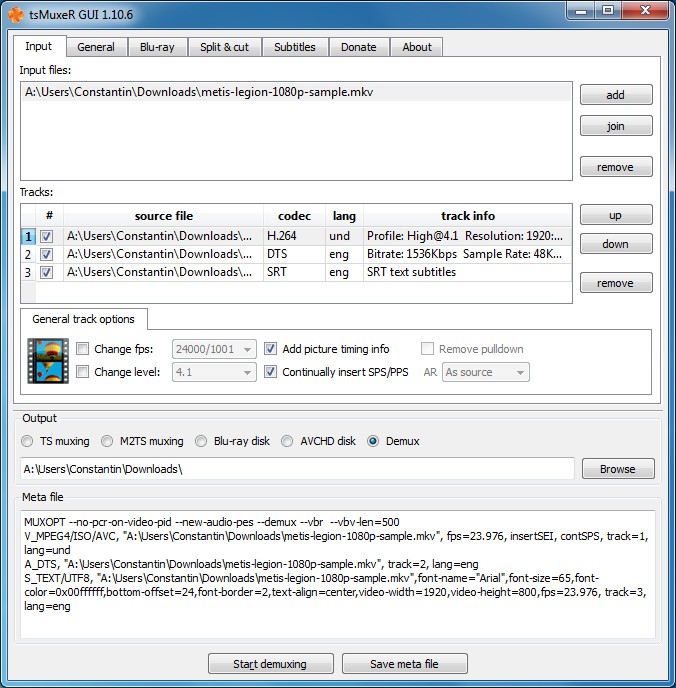Open the Blu-ray tab
This screenshot has height=688, width=676.
[157, 47]
